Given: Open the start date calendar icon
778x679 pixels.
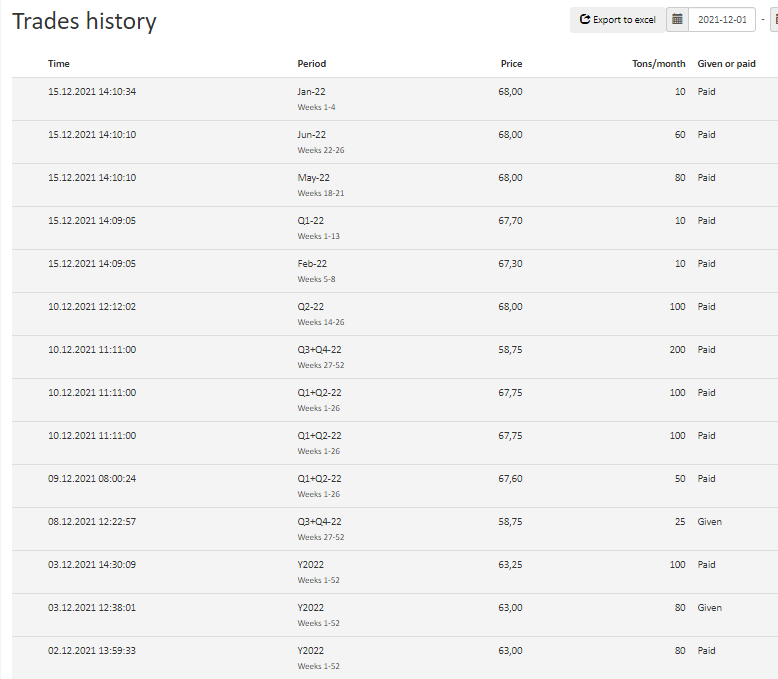Looking at the screenshot, I should [x=677, y=20].
